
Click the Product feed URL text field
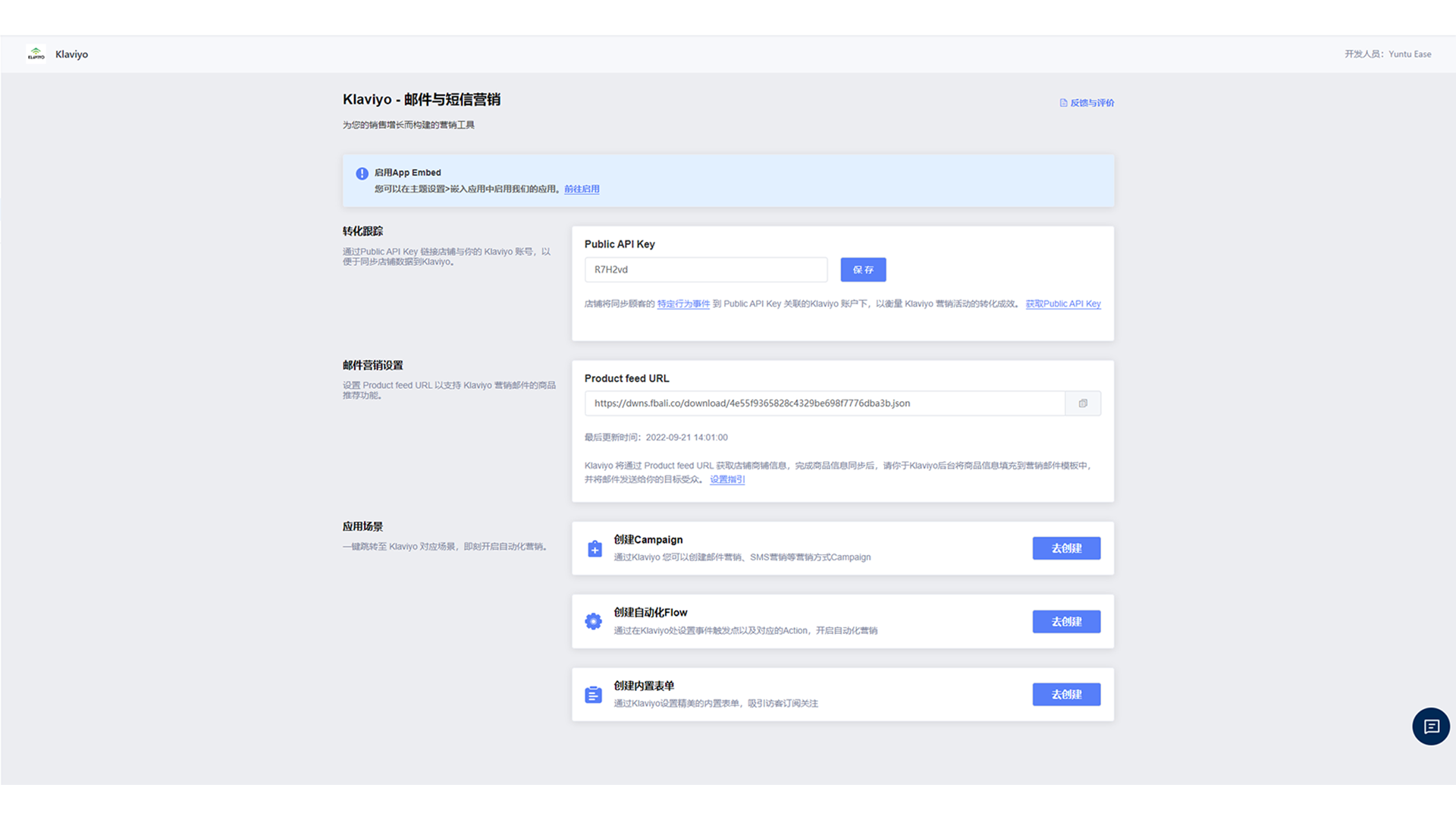click(x=824, y=403)
